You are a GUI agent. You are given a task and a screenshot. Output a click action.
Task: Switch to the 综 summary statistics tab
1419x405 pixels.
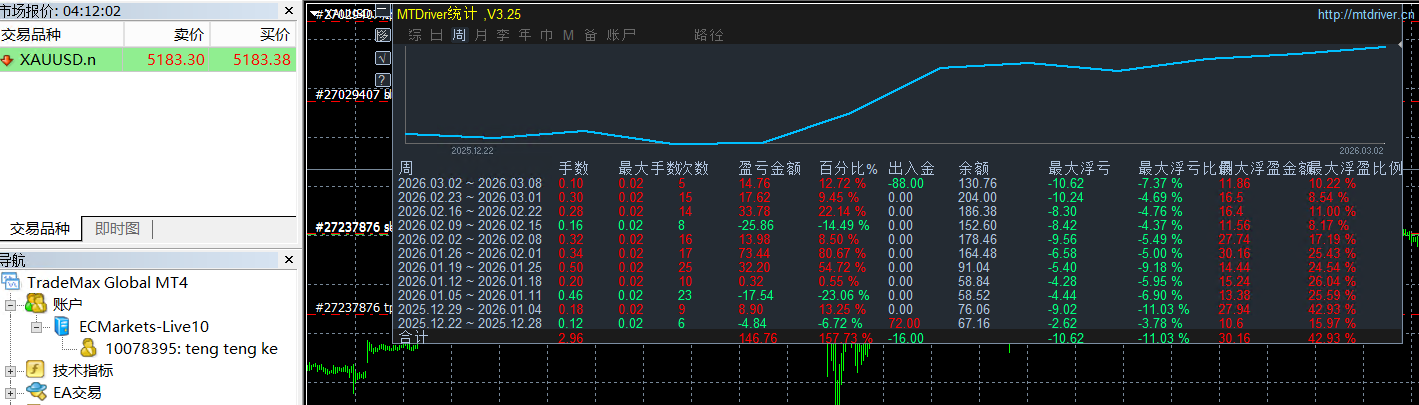(x=414, y=35)
